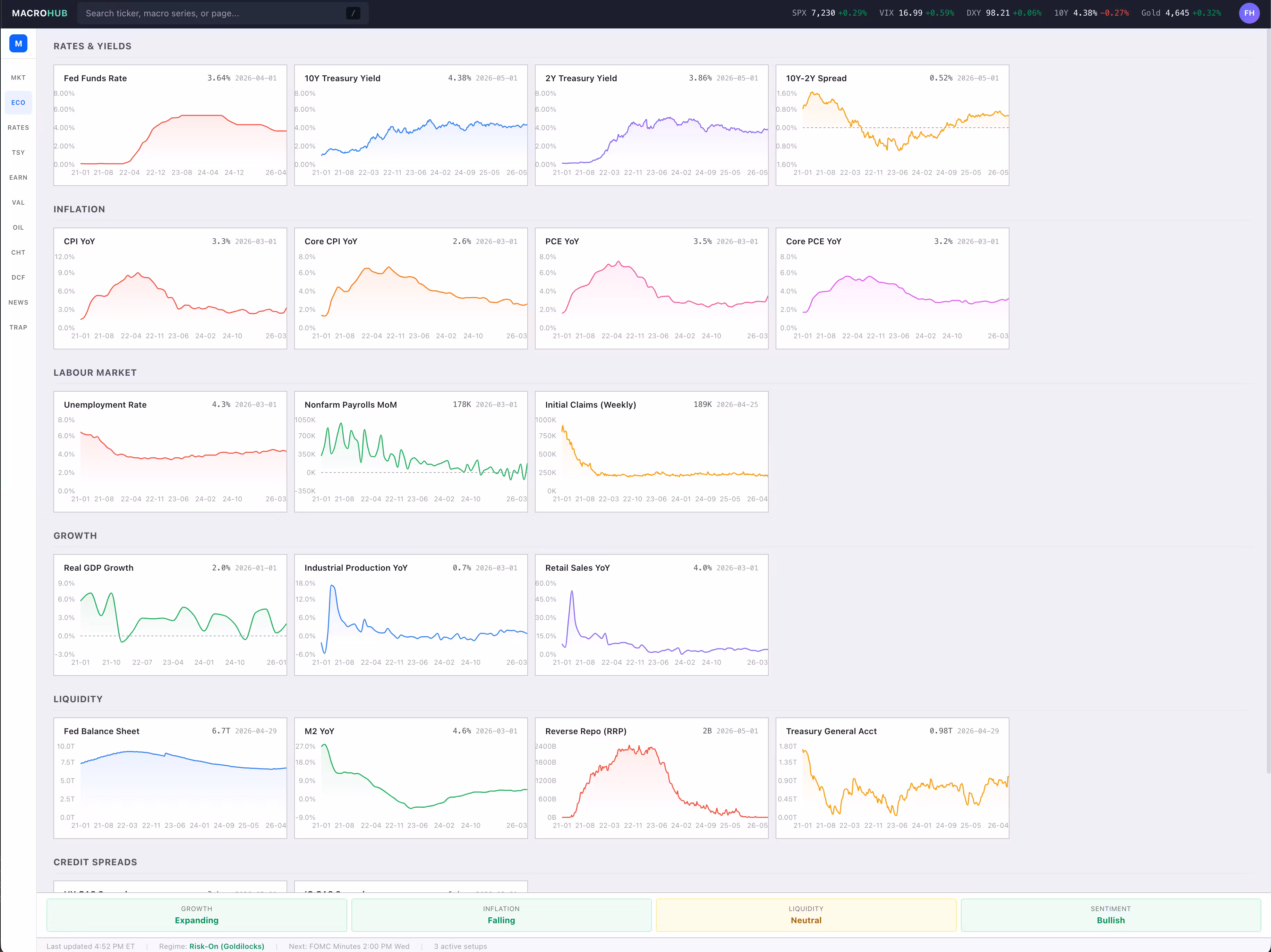The image size is (1271, 952).
Task: Click the RATES & YIELDS section heading
Action: tap(93, 46)
